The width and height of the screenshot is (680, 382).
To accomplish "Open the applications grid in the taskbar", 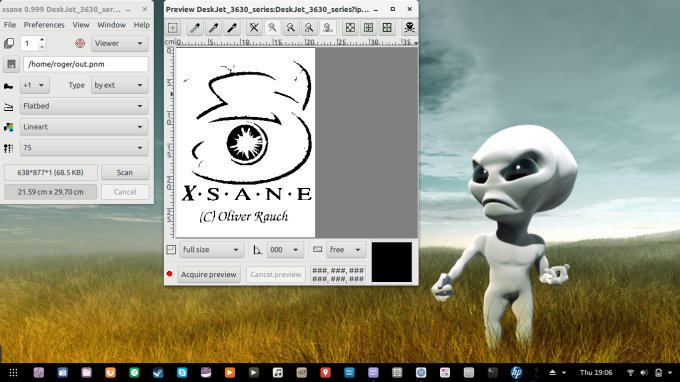I will pyautogui.click(x=13, y=372).
